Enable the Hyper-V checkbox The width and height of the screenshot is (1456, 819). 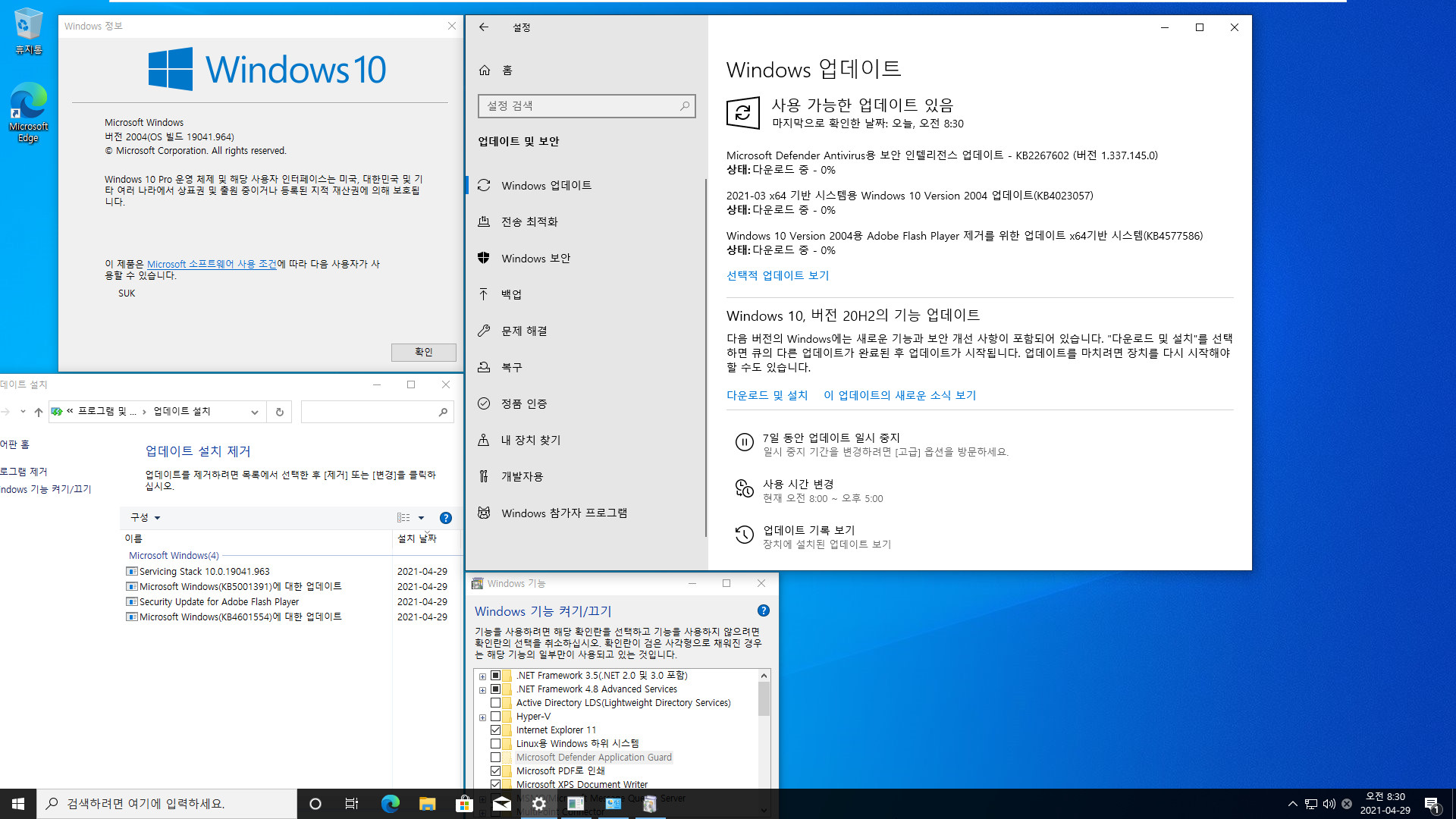click(495, 717)
